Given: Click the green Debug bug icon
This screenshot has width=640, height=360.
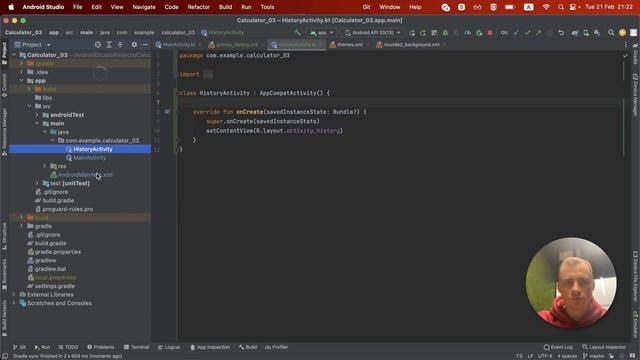Looking at the screenshot, I should tap(445, 33).
